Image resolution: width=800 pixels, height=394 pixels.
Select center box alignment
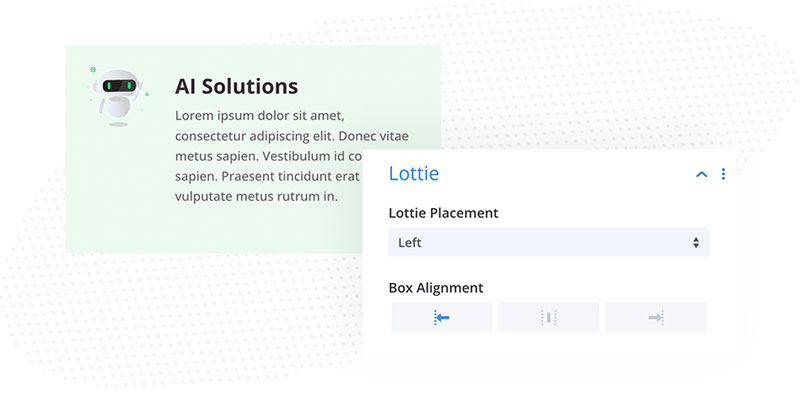548,317
